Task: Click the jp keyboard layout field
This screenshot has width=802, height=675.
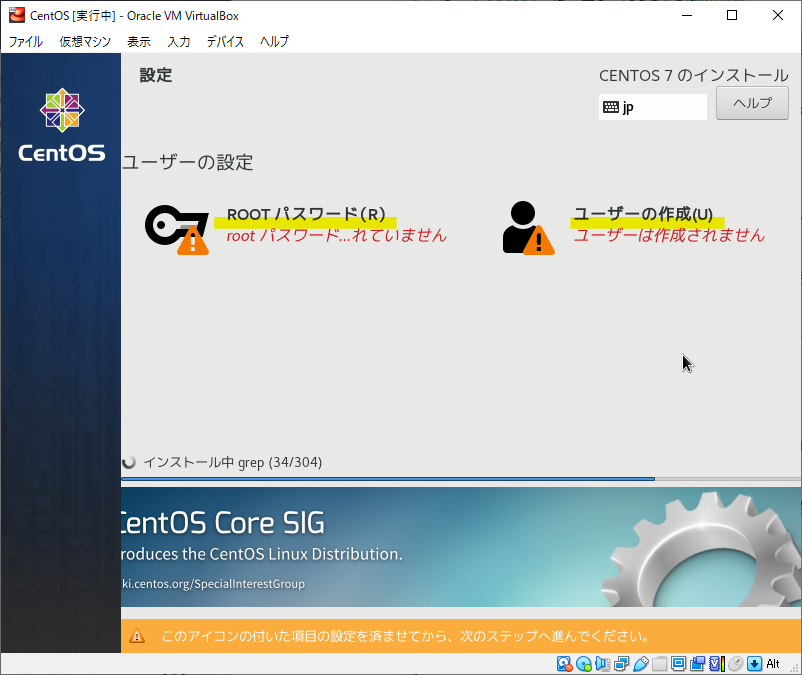Action: coord(652,106)
